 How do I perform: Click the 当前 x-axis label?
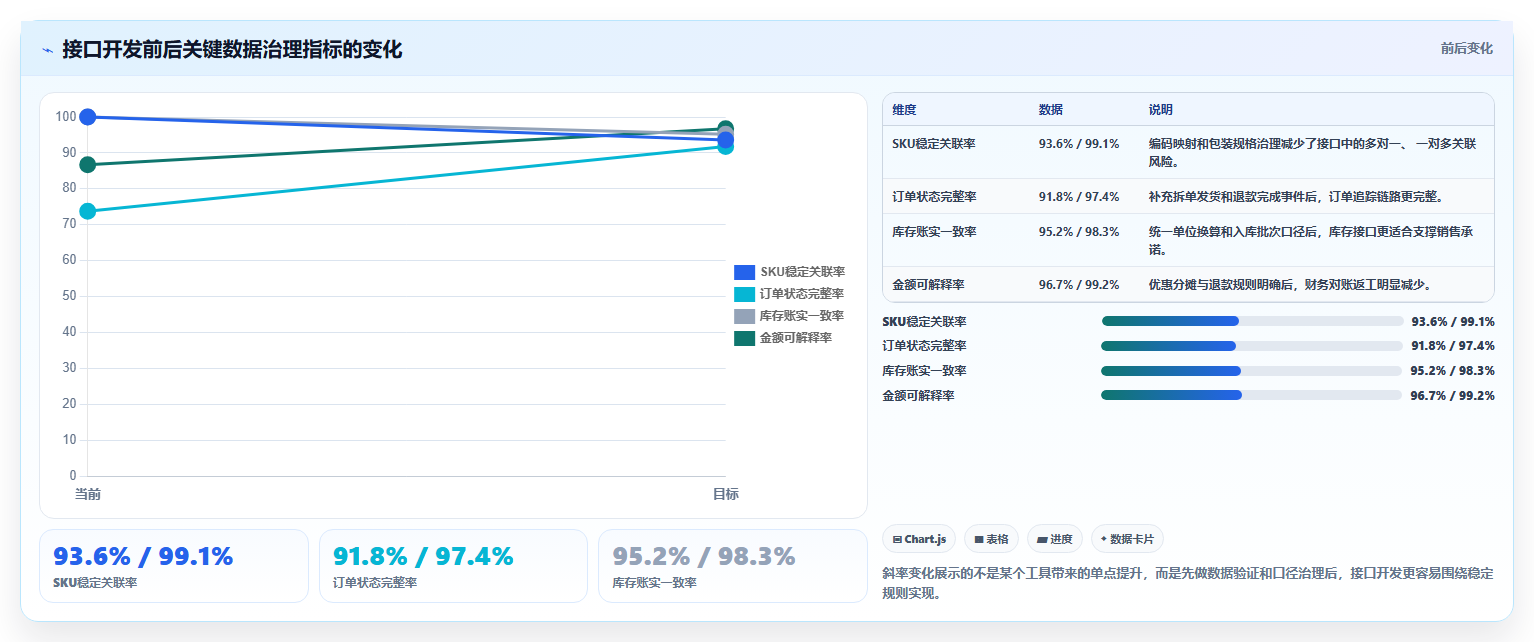(x=88, y=494)
